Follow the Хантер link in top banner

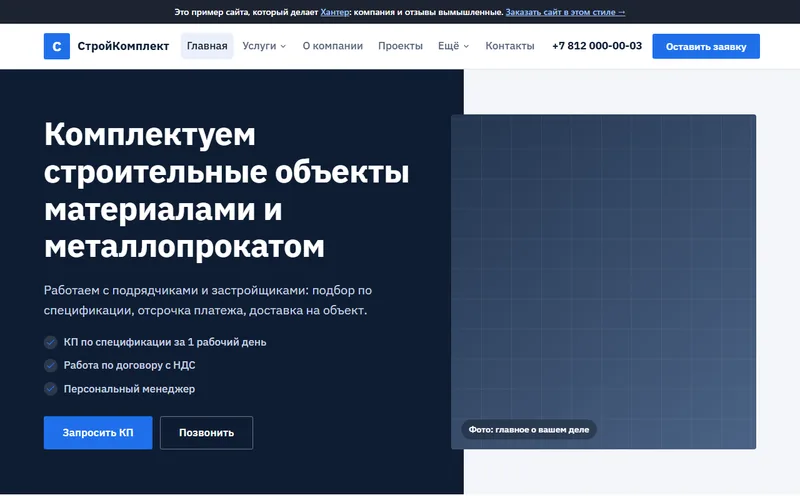(335, 12)
